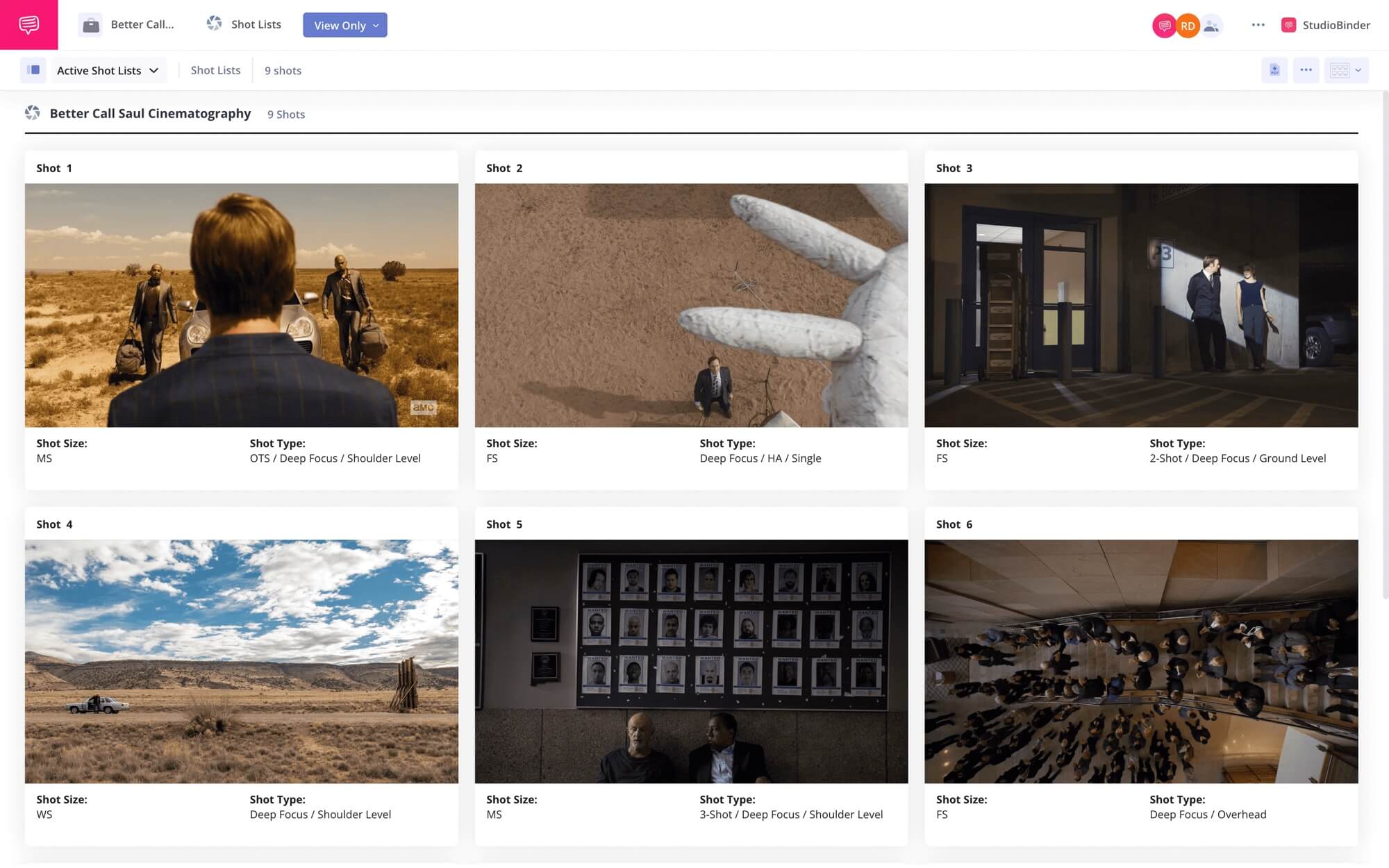This screenshot has width=1389, height=868.
Task: Click the RD user avatar
Action: (1188, 26)
